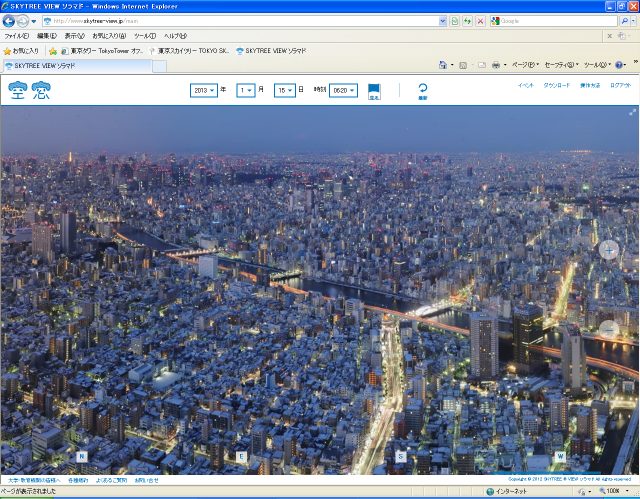Click the zoom in plus button

609,250
